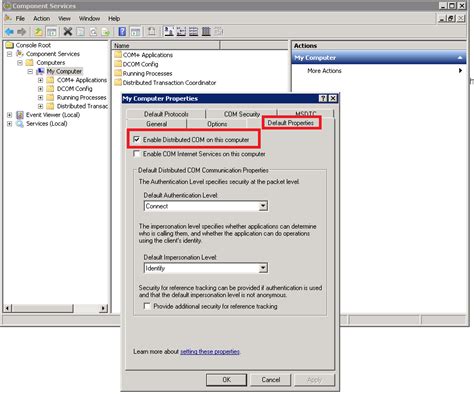
Task: Collapse the Component Services tree node
Action: [10, 54]
